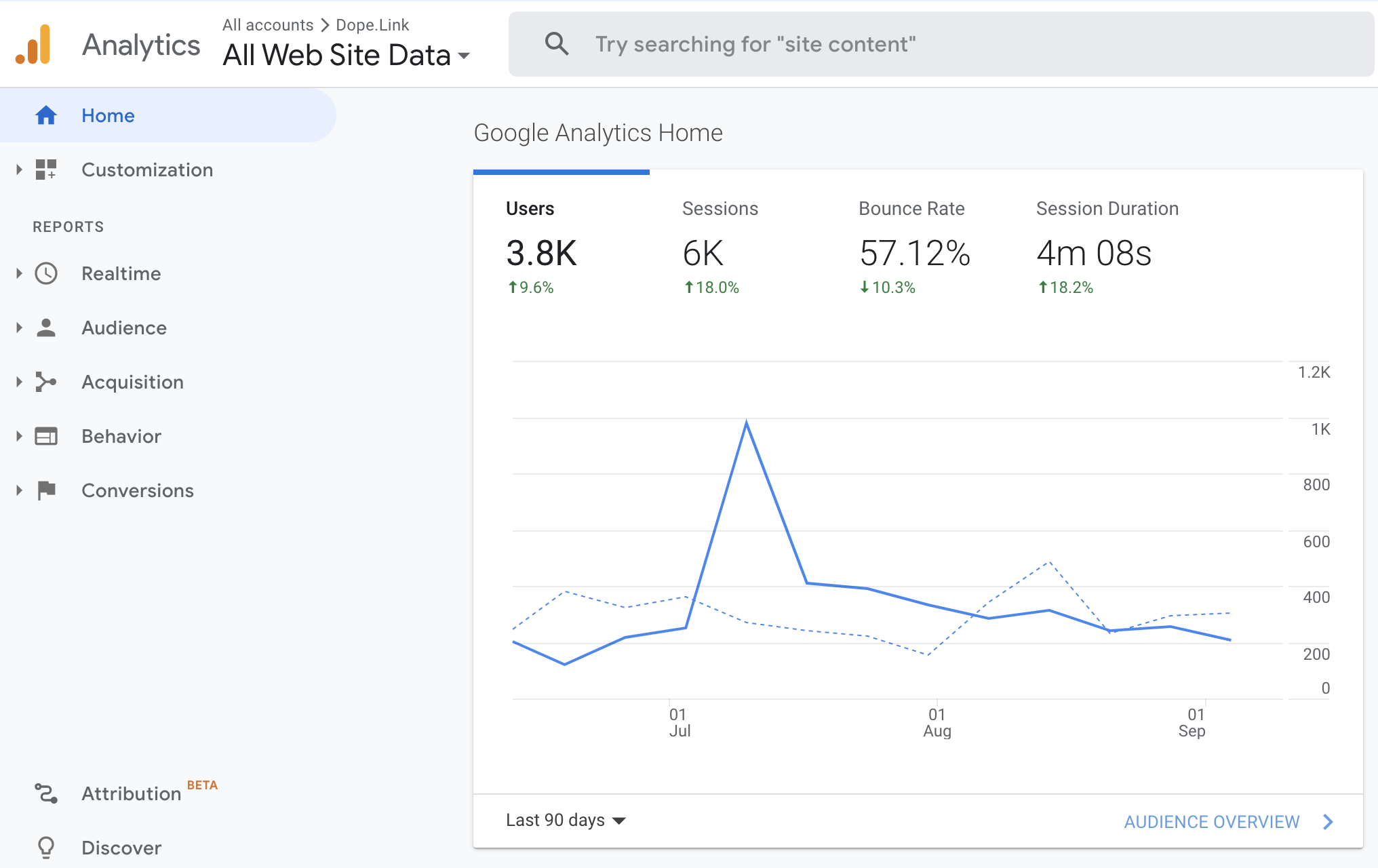1378x868 pixels.
Task: Open the Attribution BETA section
Action: click(149, 792)
